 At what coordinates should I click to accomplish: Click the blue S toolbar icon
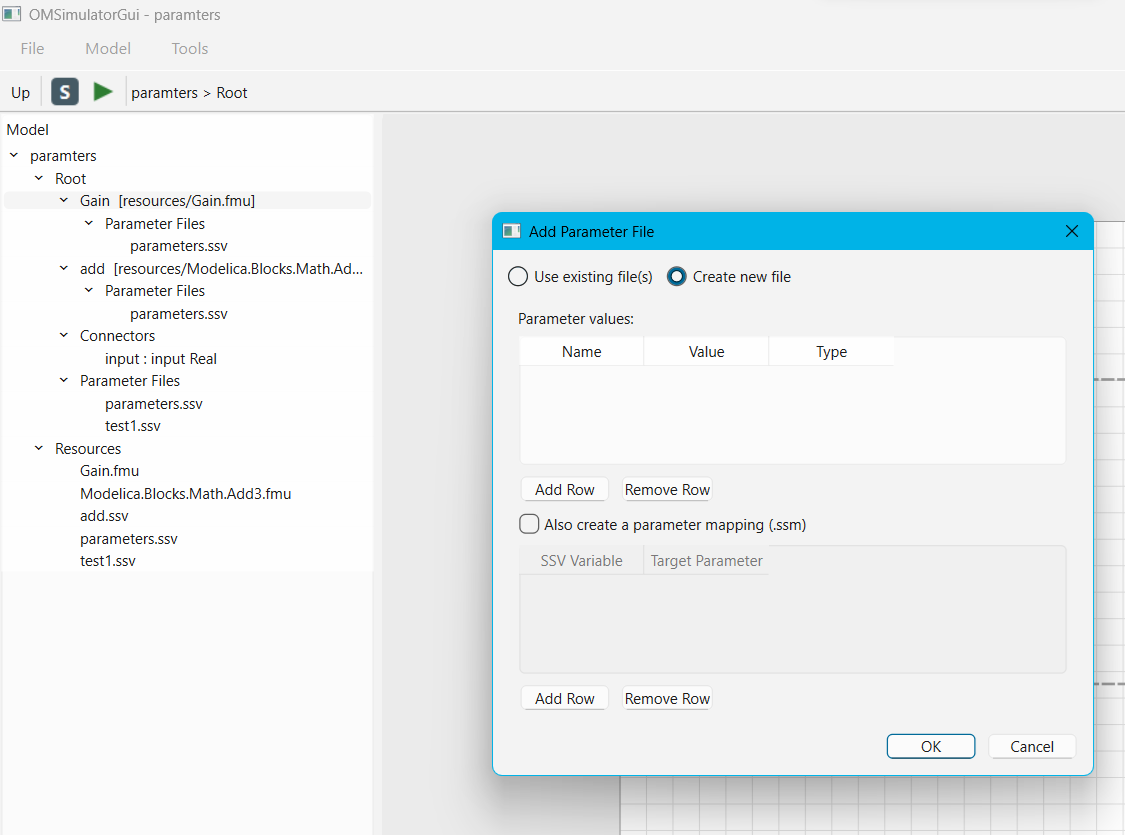(x=65, y=92)
